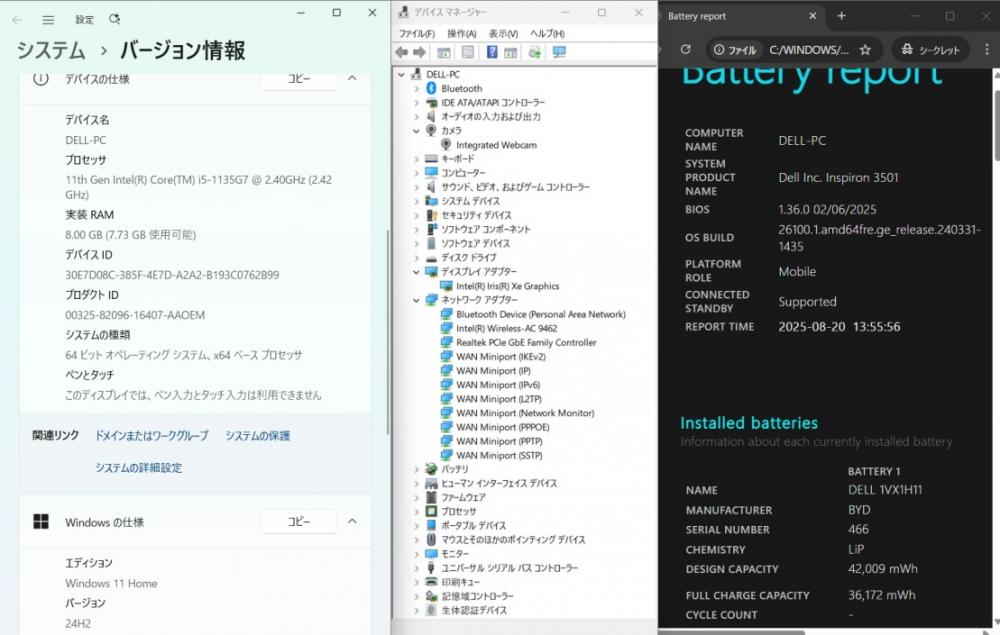The width and height of the screenshot is (1000, 635).
Task: Click the Settings window vertical scrollbar
Action: point(387,332)
